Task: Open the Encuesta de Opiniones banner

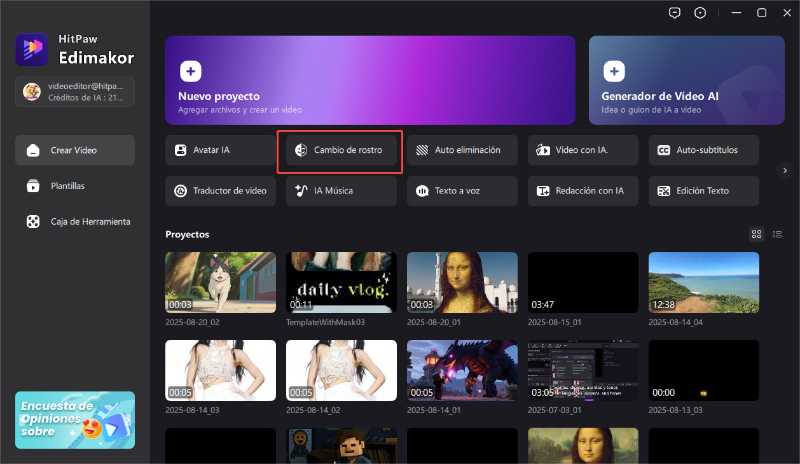Action: coord(75,420)
